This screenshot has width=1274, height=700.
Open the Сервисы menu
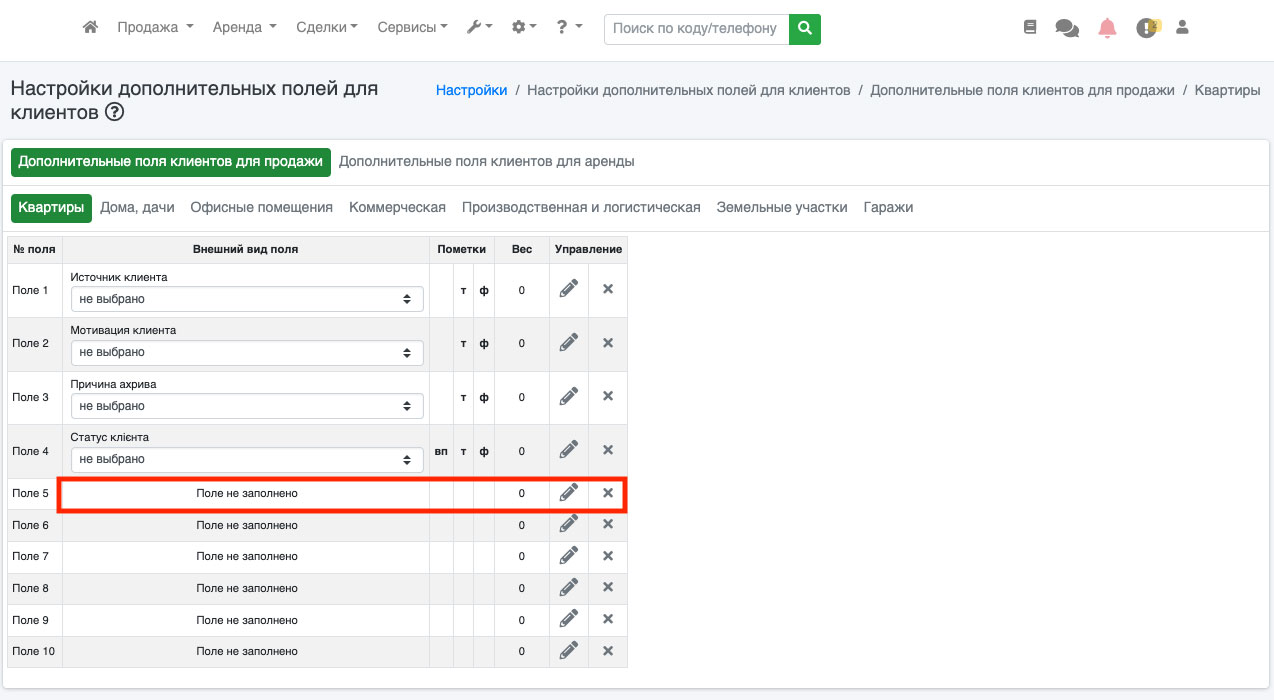tap(412, 28)
